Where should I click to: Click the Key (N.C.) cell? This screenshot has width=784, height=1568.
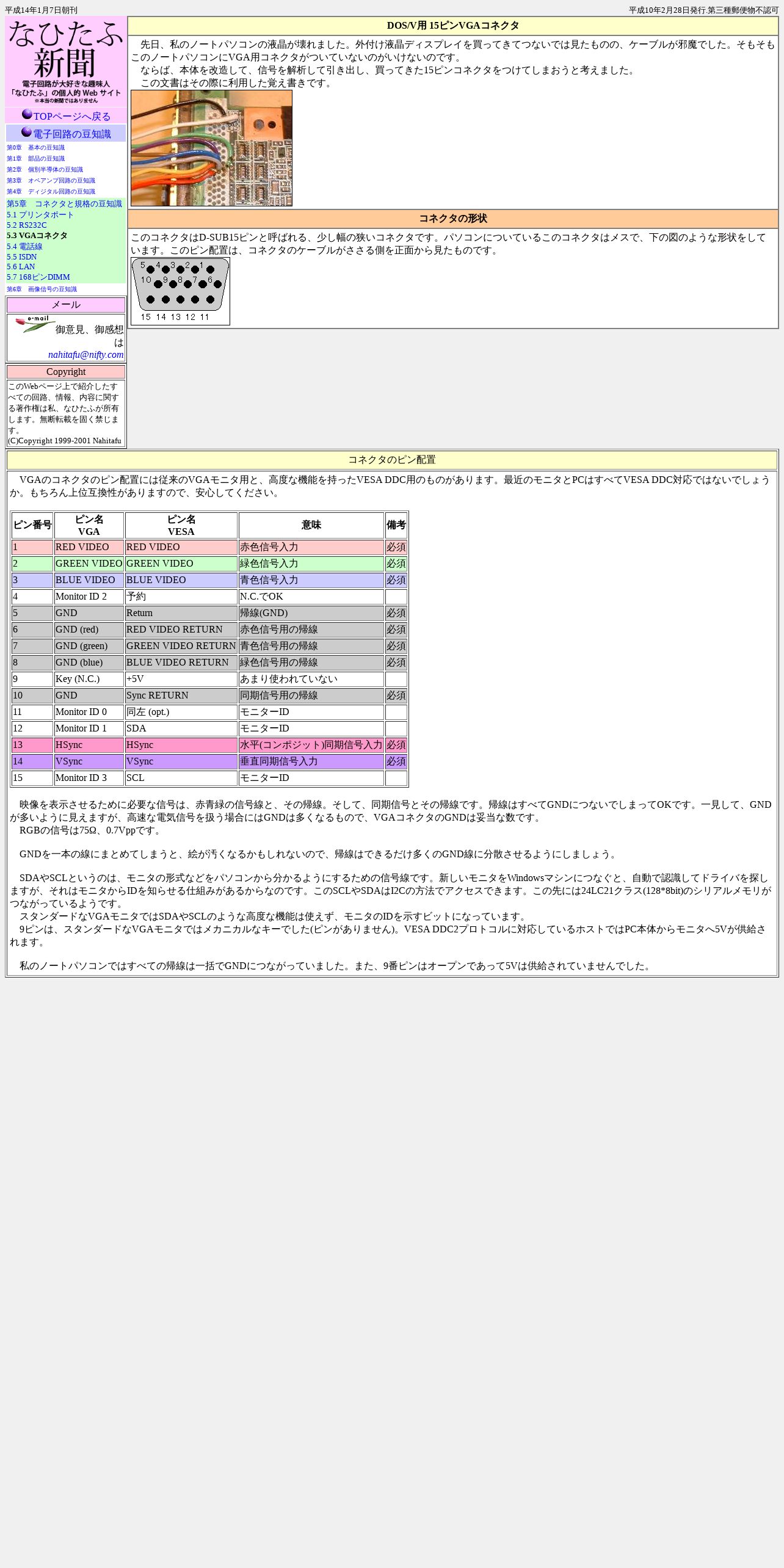pyautogui.click(x=89, y=679)
